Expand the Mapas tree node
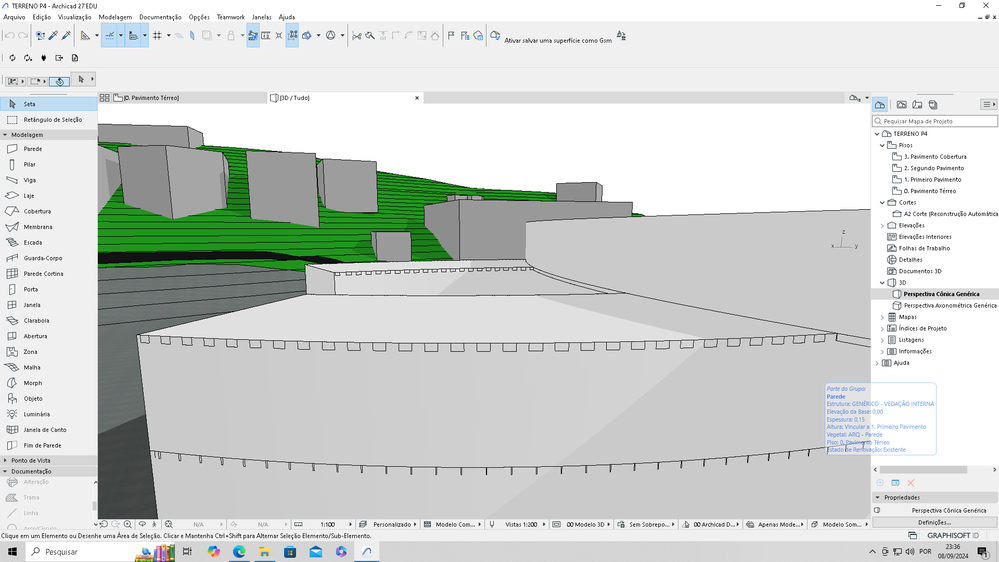 tap(882, 317)
